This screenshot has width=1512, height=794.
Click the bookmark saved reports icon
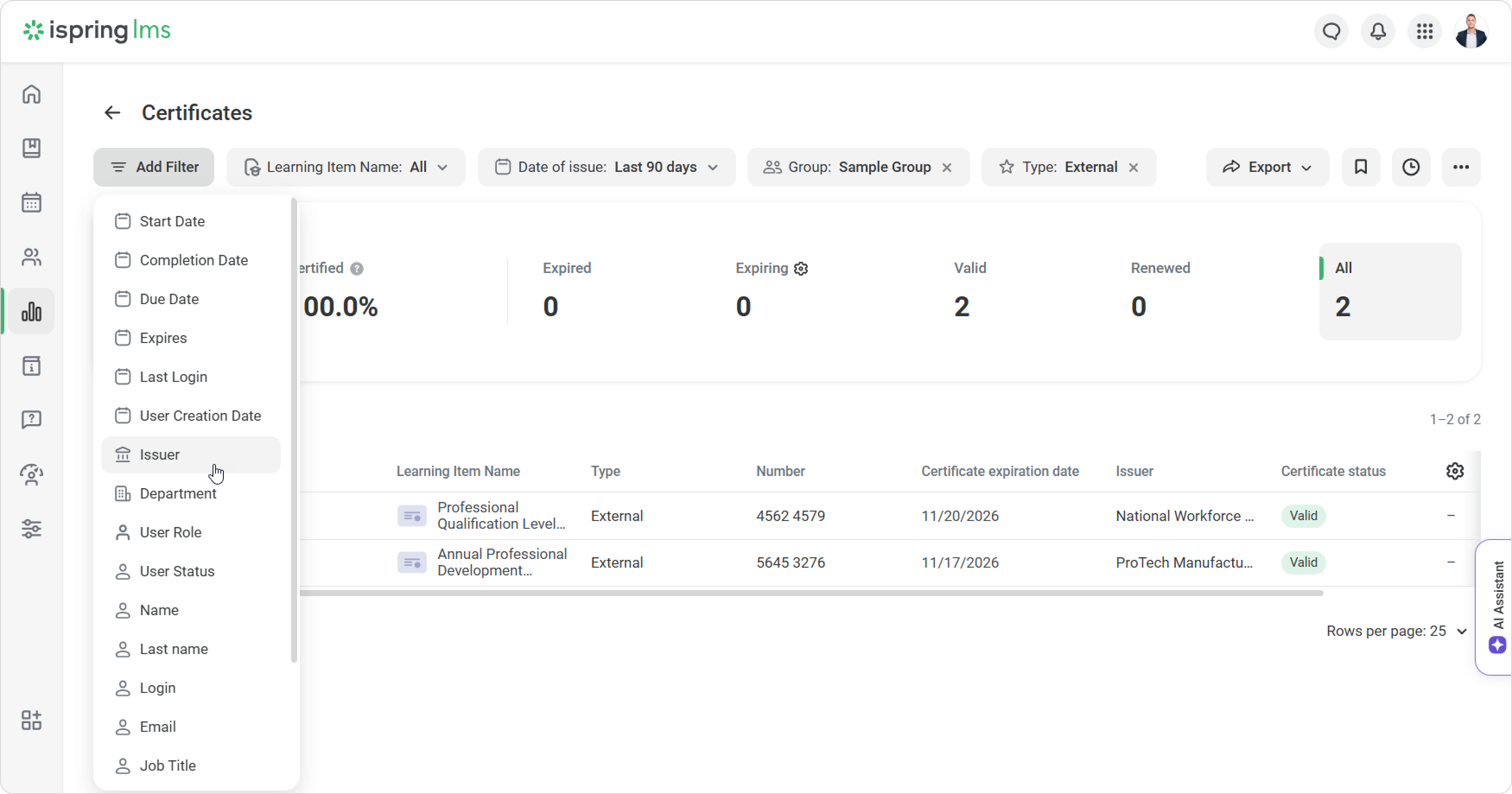[x=1360, y=167]
